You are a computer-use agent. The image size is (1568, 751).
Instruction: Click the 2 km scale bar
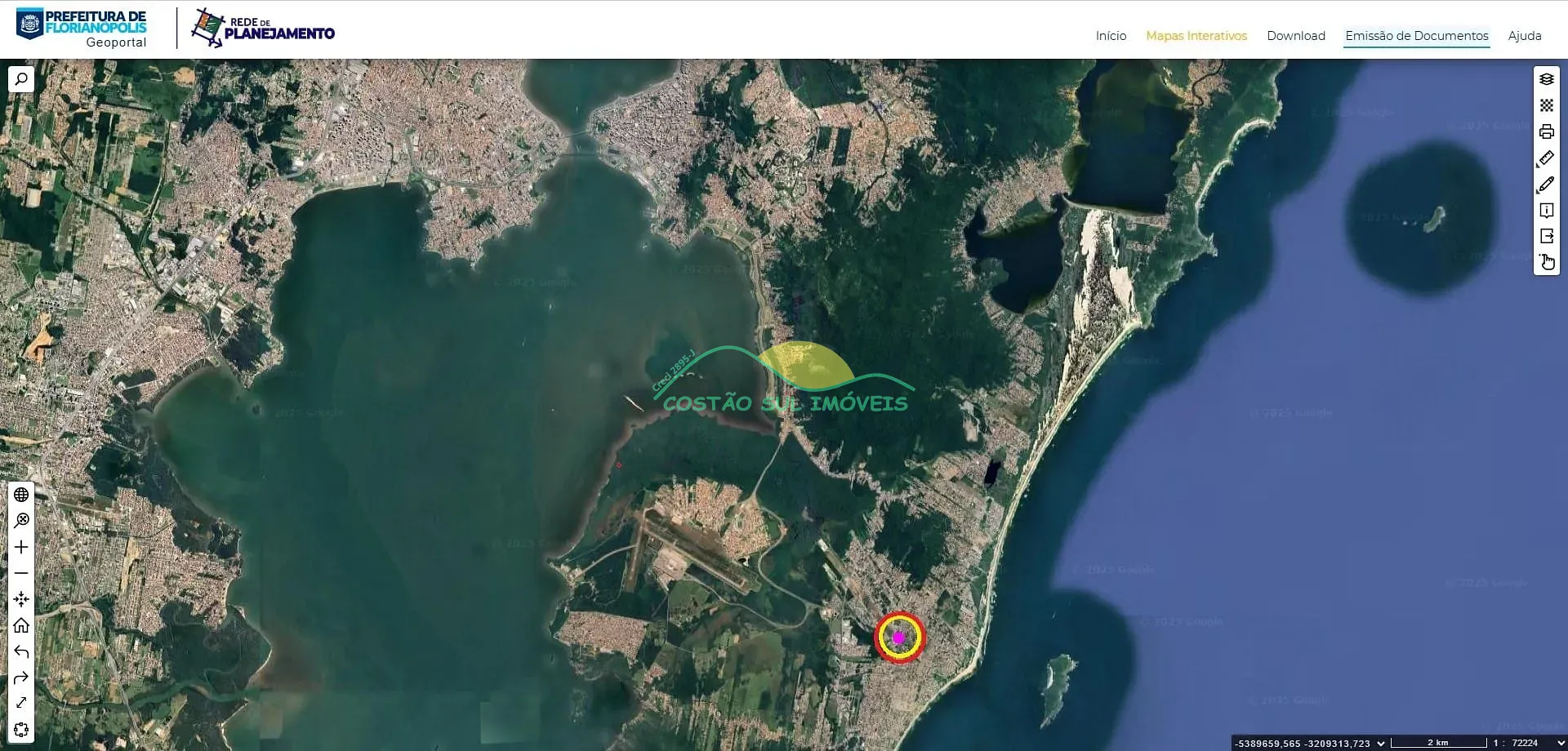[x=1438, y=743]
